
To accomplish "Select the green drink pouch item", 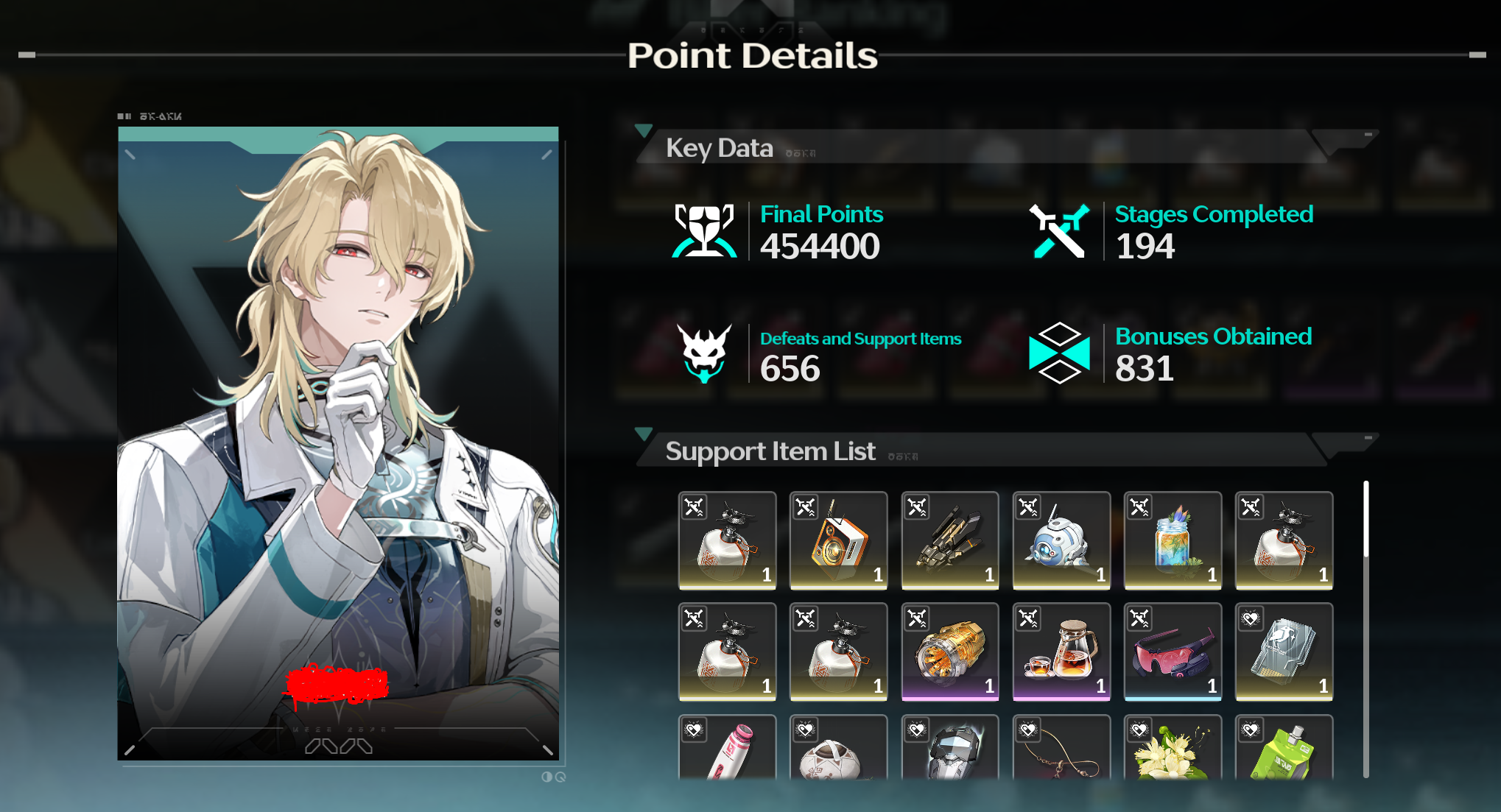I will click(1284, 746).
